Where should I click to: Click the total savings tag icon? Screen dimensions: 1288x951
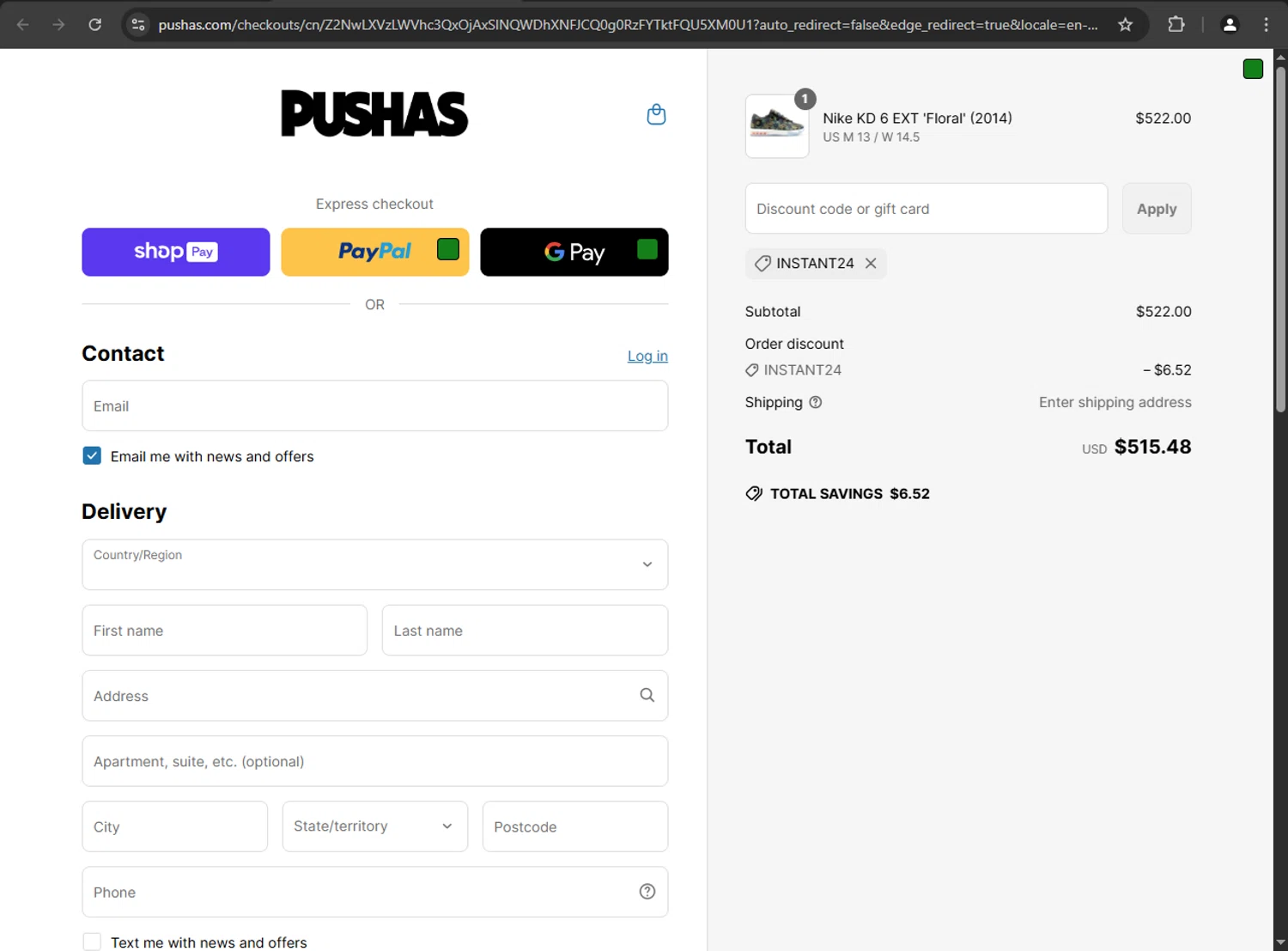pos(754,493)
